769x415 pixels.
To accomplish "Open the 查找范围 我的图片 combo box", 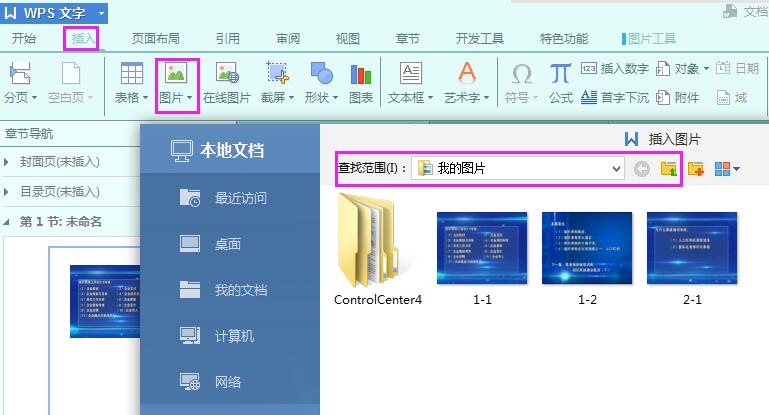I will (x=517, y=168).
